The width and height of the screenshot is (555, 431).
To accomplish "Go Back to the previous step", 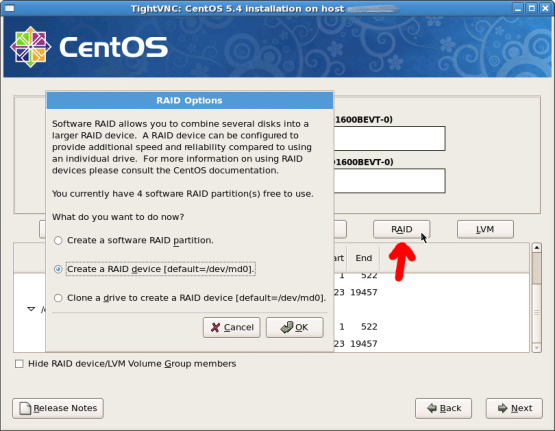I will [444, 408].
